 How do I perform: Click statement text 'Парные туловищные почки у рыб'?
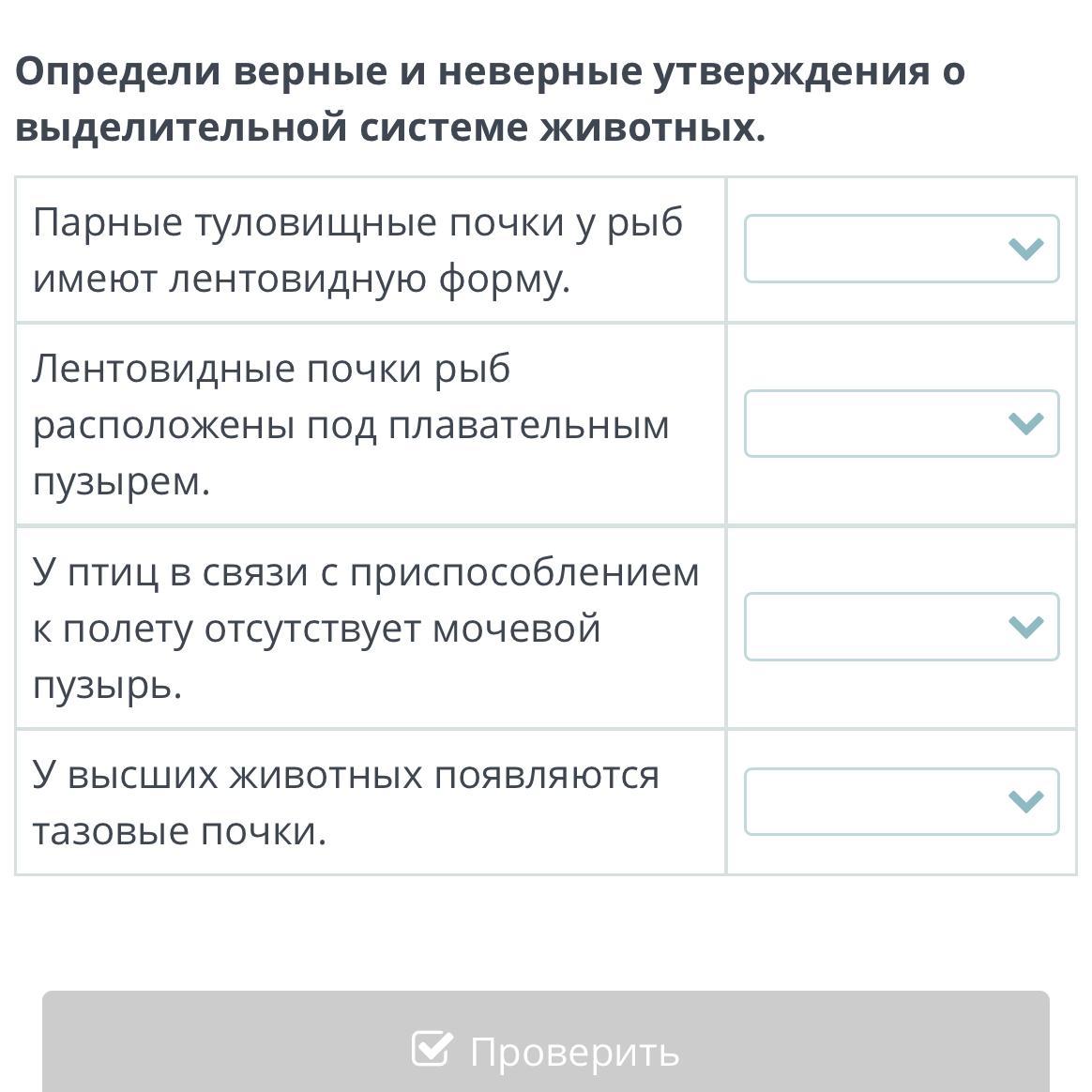pyautogui.click(x=357, y=223)
